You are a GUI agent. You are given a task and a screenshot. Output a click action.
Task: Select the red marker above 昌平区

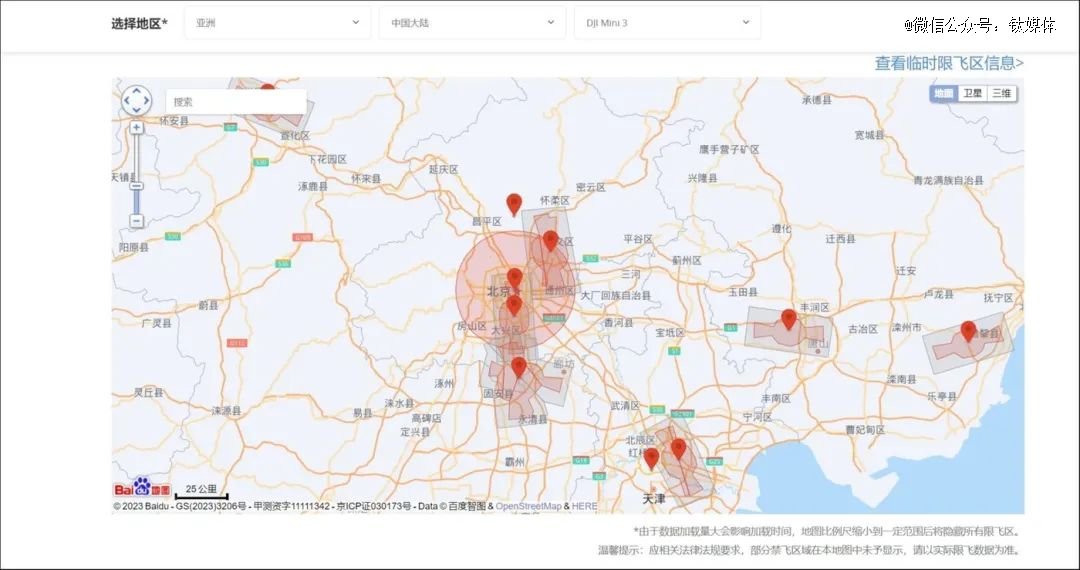tap(514, 204)
